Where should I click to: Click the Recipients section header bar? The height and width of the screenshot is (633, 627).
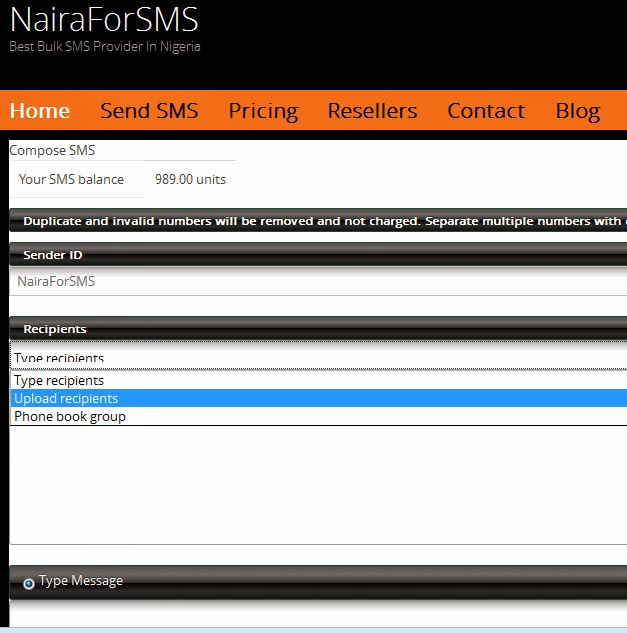(318, 329)
